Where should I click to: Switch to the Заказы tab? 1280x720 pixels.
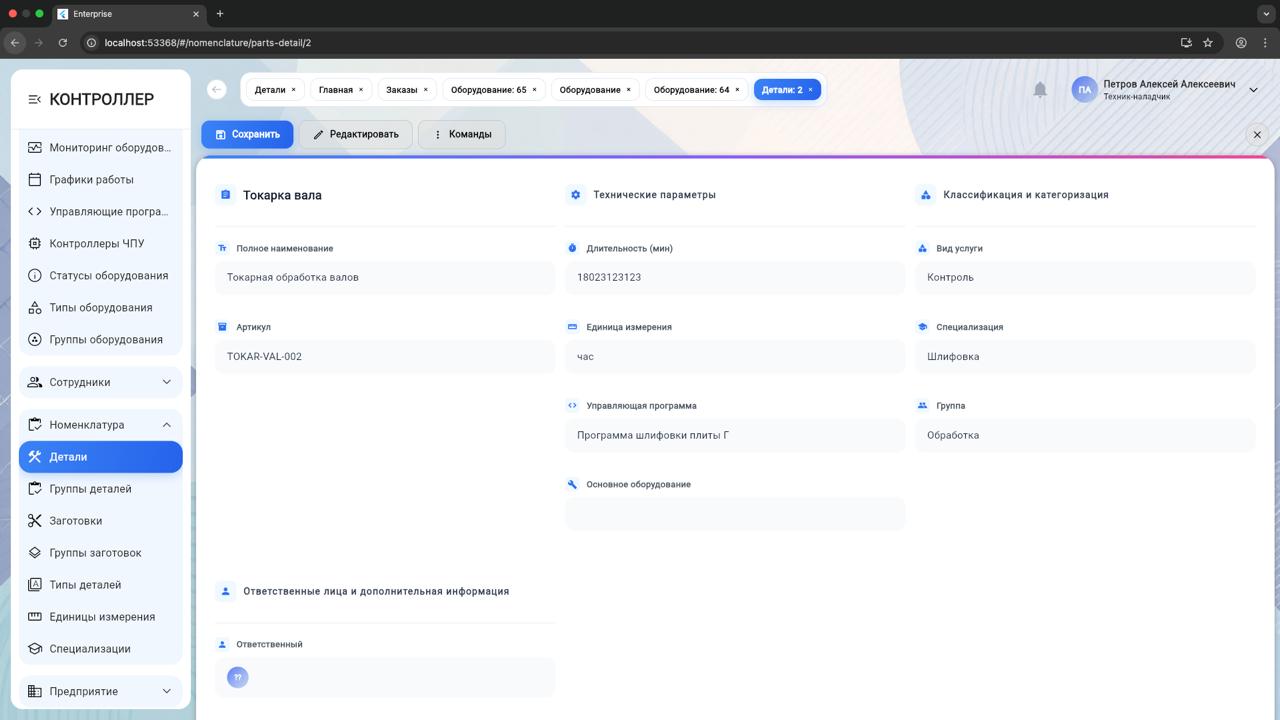pos(401,90)
